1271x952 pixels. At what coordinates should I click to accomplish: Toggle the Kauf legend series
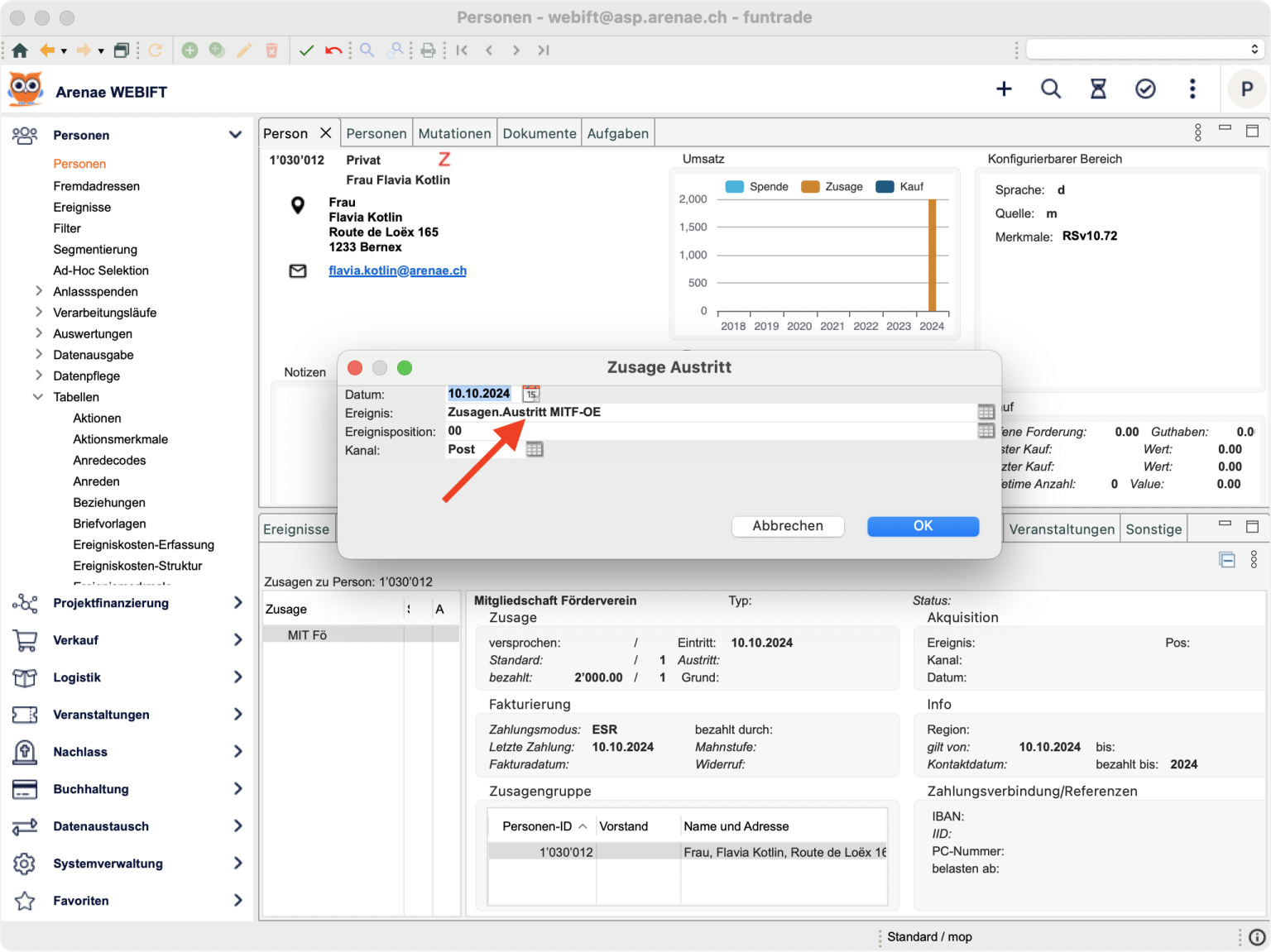tap(899, 187)
